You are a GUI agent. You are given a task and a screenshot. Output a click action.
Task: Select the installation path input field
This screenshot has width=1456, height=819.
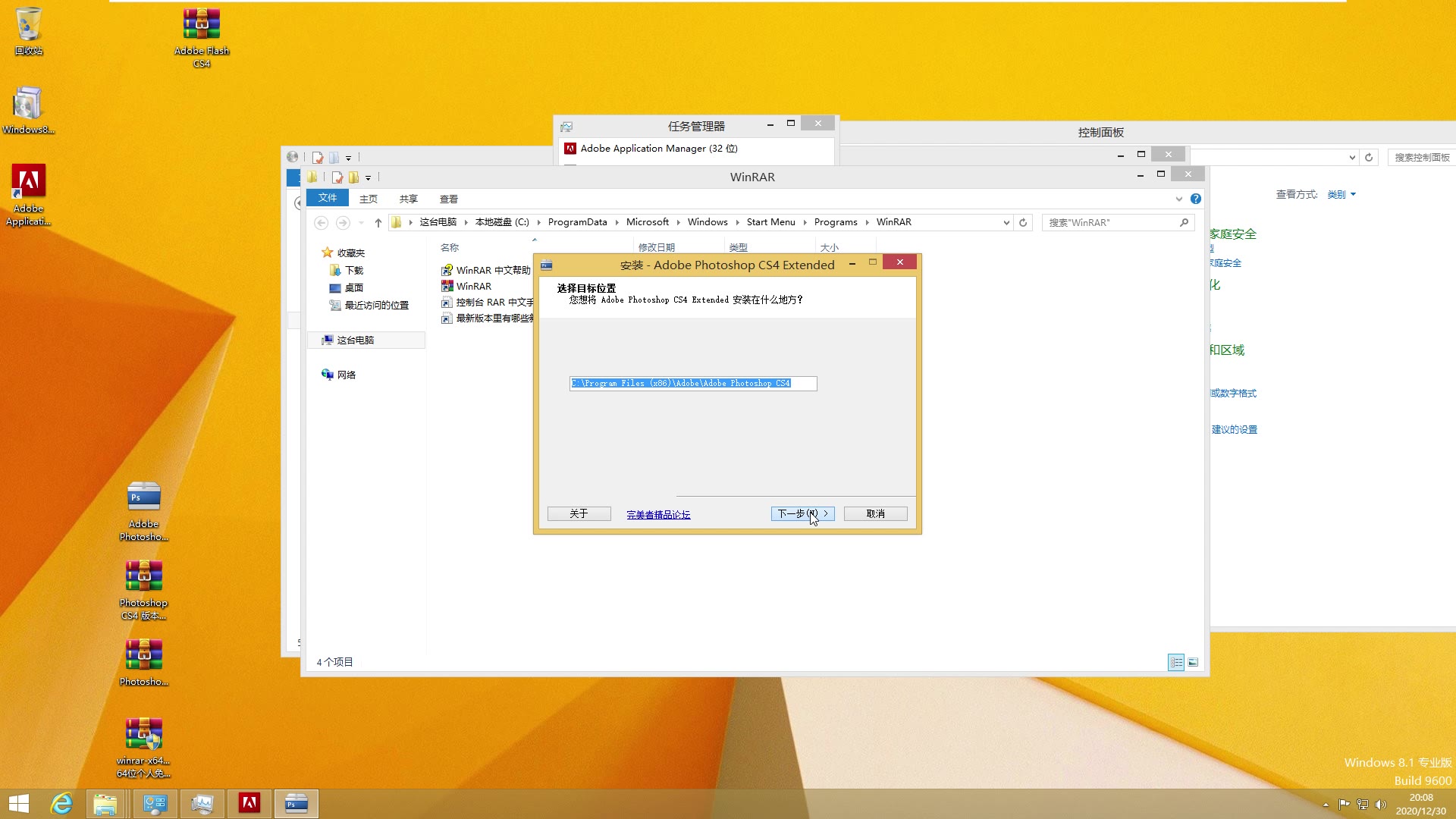(693, 383)
